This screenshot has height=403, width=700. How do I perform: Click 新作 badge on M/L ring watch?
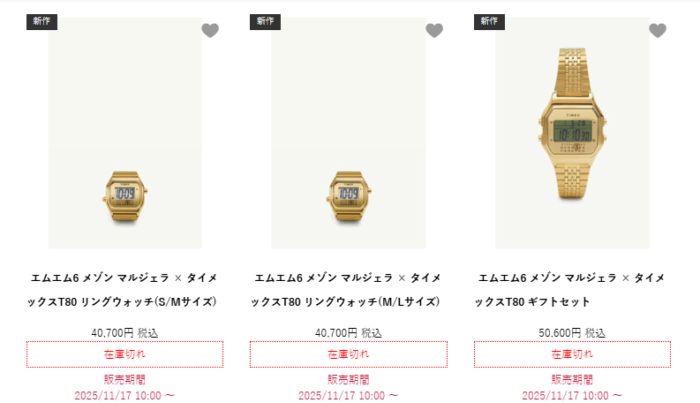(x=265, y=21)
